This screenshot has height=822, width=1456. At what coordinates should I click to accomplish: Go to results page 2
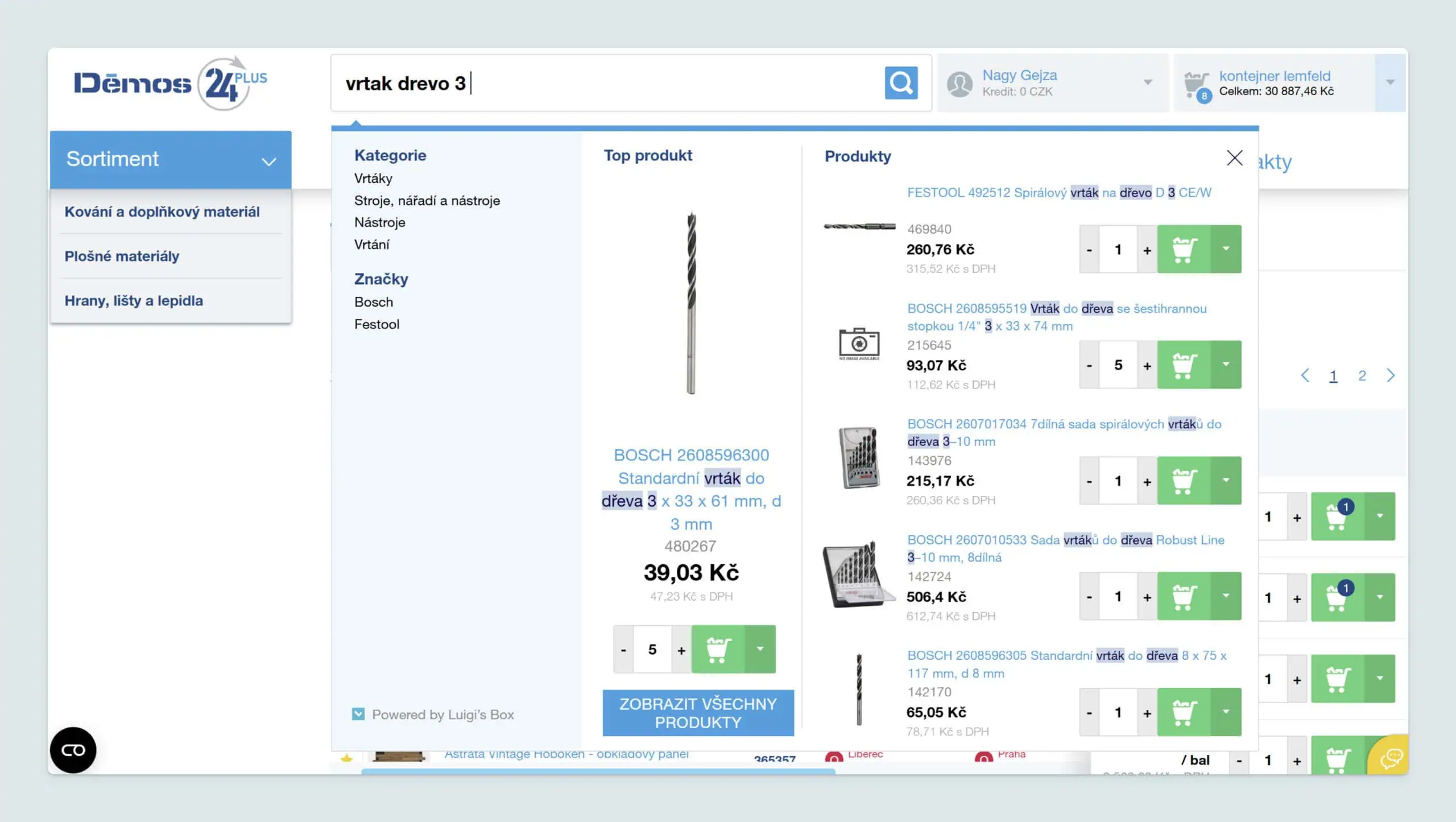point(1362,375)
